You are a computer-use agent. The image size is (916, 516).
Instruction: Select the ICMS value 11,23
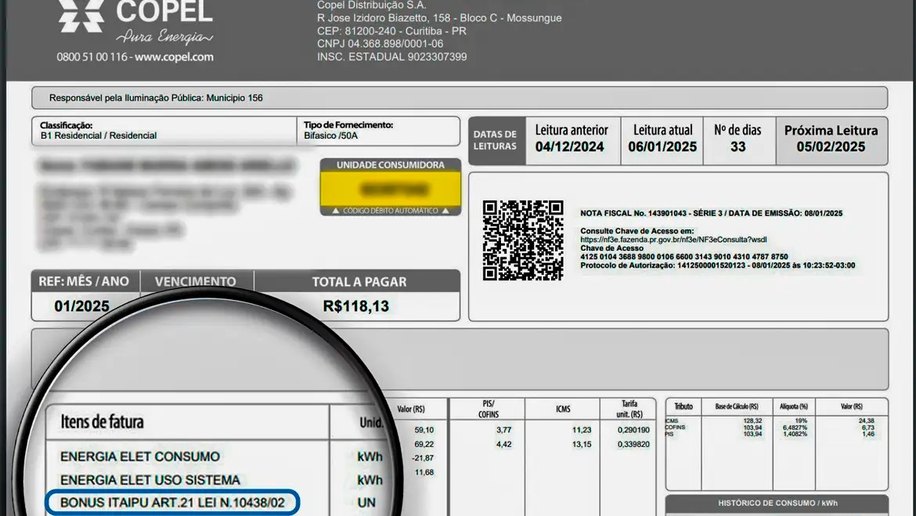pyautogui.click(x=581, y=430)
